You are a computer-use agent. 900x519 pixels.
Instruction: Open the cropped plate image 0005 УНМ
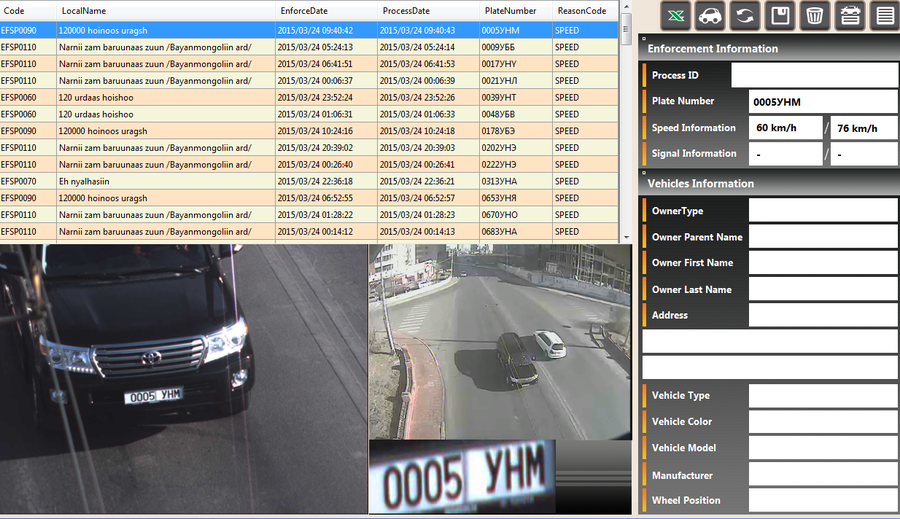pyautogui.click(x=462, y=477)
